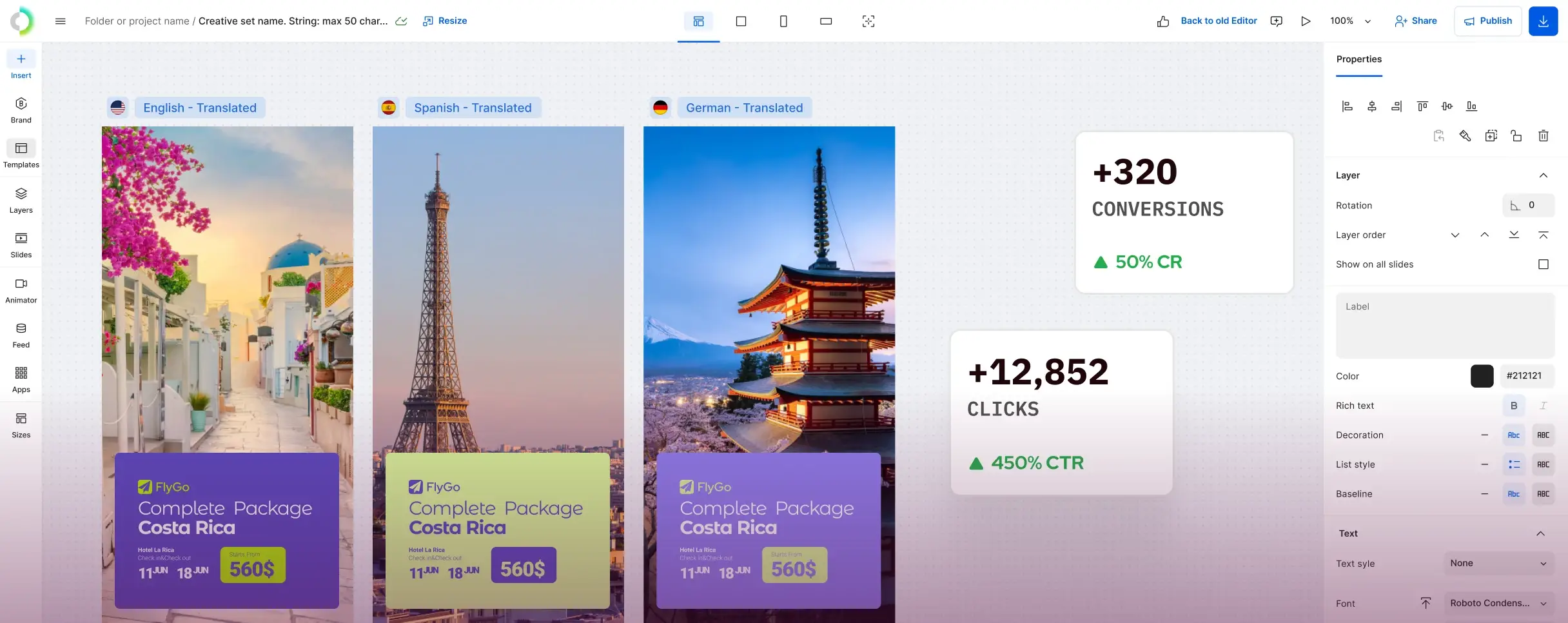Switch to the Properties tab
Screen dimensions: 1568x623
tap(1358, 59)
